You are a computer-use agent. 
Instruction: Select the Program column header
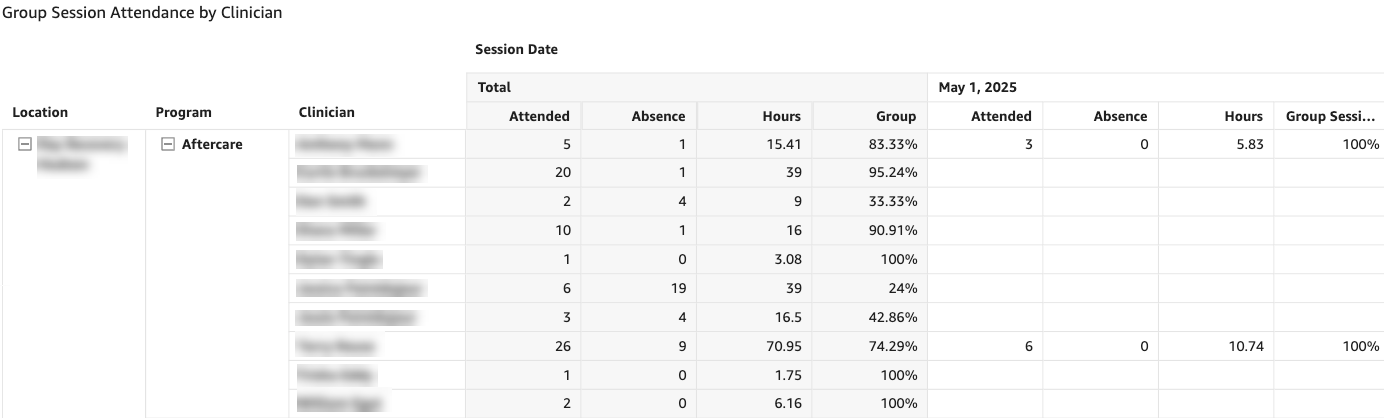(x=183, y=112)
